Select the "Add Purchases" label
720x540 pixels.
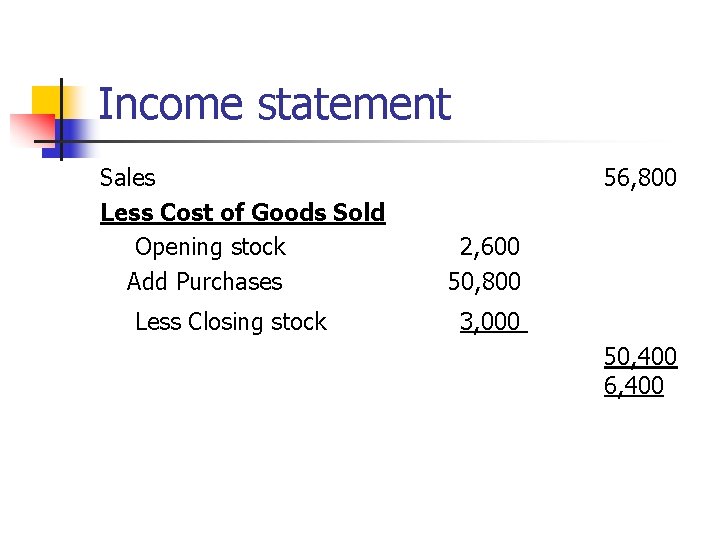click(x=205, y=282)
